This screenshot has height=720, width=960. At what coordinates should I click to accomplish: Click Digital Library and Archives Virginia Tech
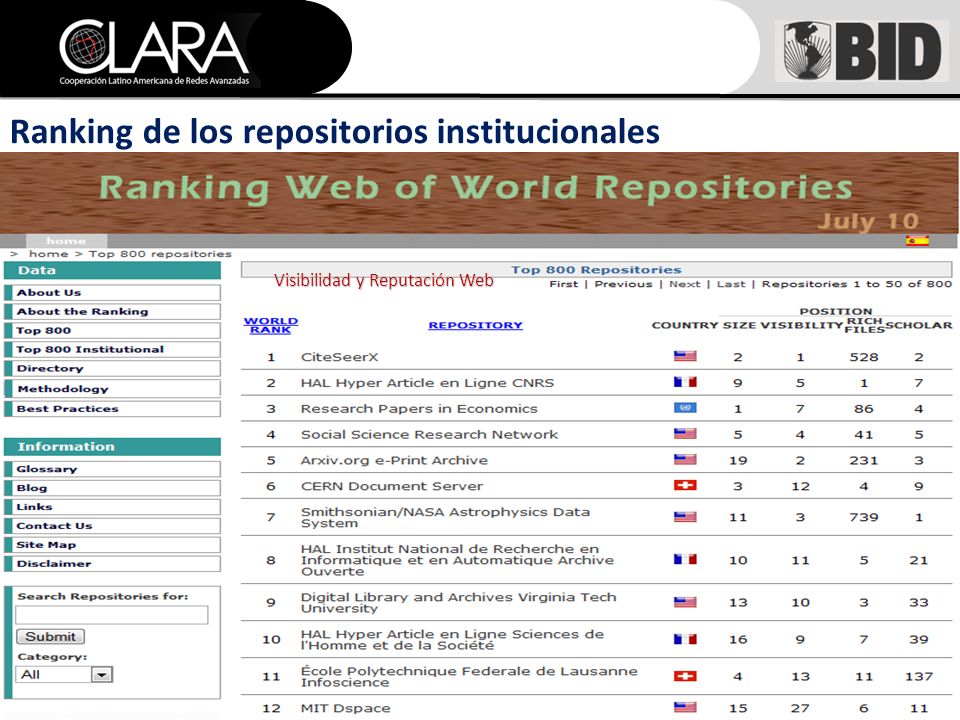pyautogui.click(x=459, y=602)
